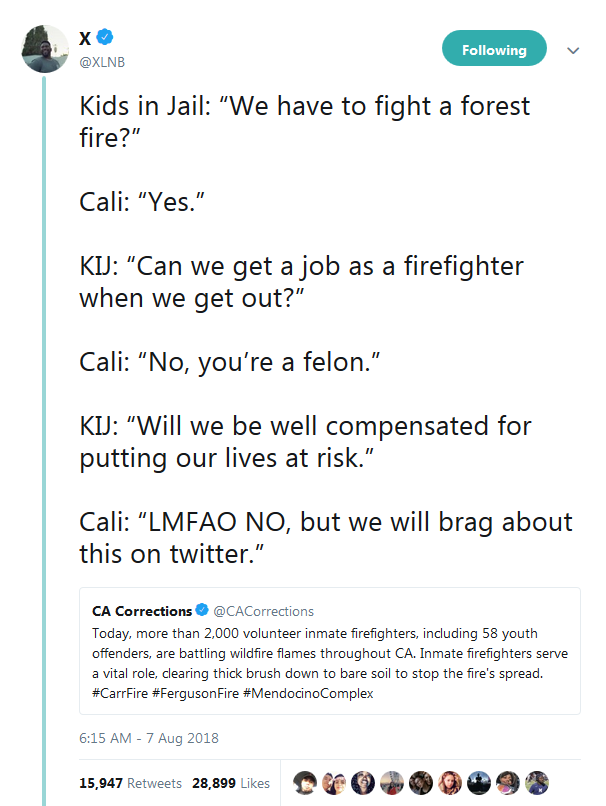606x806 pixels.
Task: Toggle the Following button
Action: click(494, 49)
